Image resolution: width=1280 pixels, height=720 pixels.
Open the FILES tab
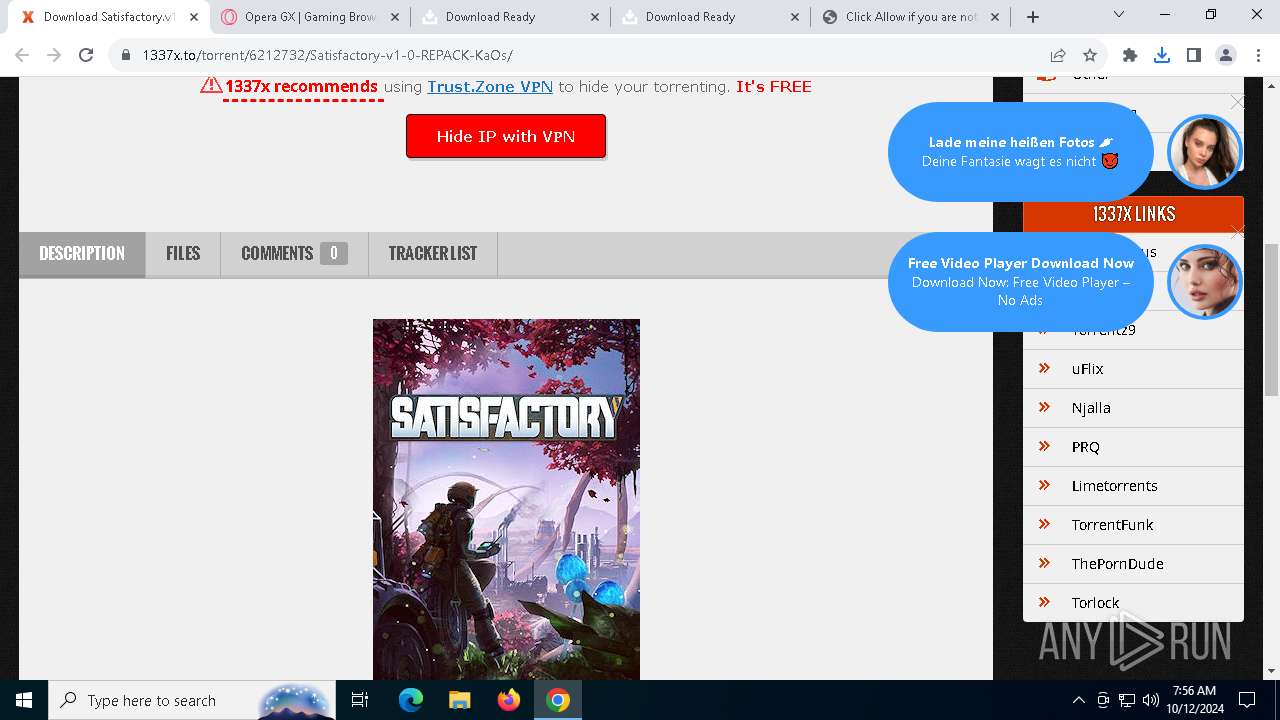click(183, 254)
